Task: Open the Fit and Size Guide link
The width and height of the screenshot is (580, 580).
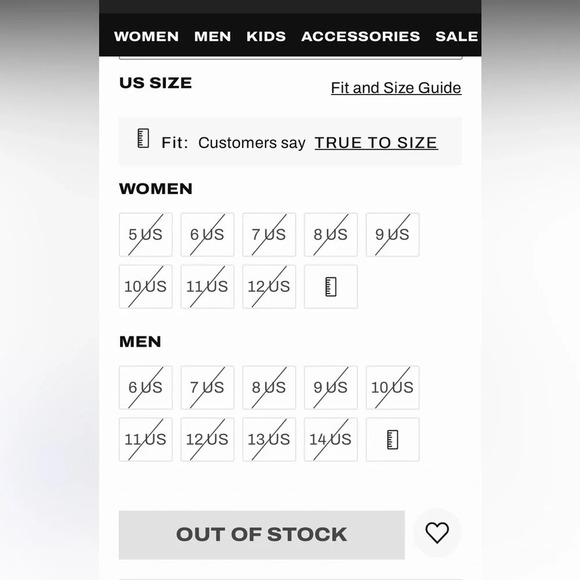Action: pyautogui.click(x=396, y=88)
